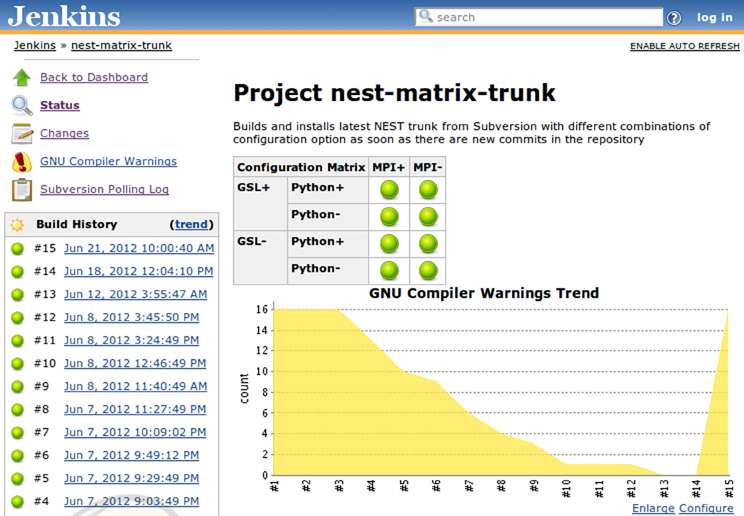Open build Jun 8, 2012 11:40:49 AM
The width and height of the screenshot is (744, 516).
[x=136, y=386]
